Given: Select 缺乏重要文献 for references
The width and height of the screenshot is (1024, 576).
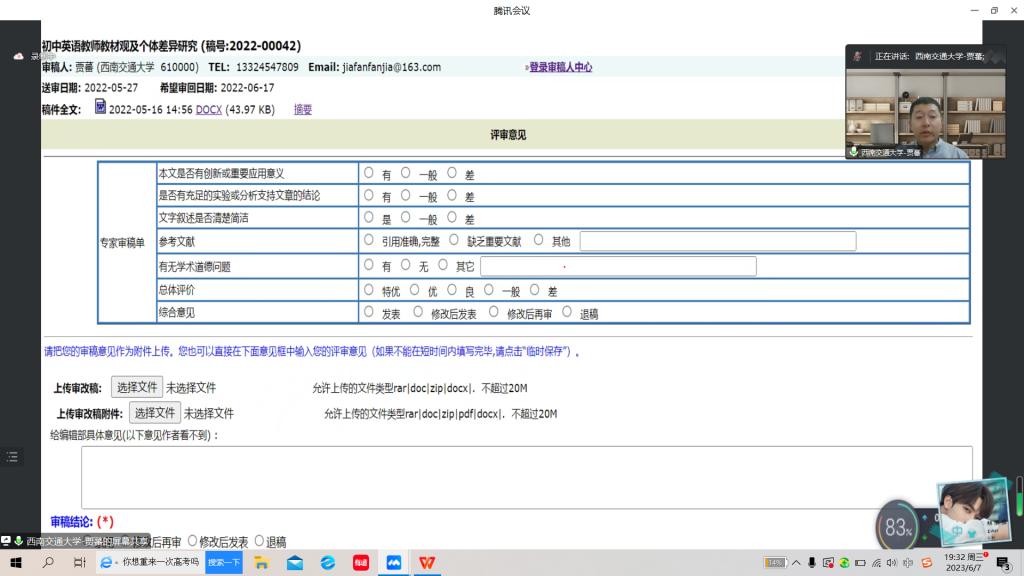Looking at the screenshot, I should [x=455, y=240].
